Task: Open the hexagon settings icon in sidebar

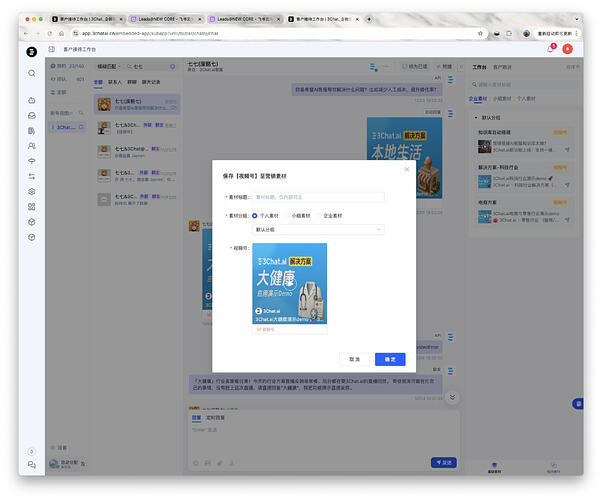Action: tap(32, 191)
